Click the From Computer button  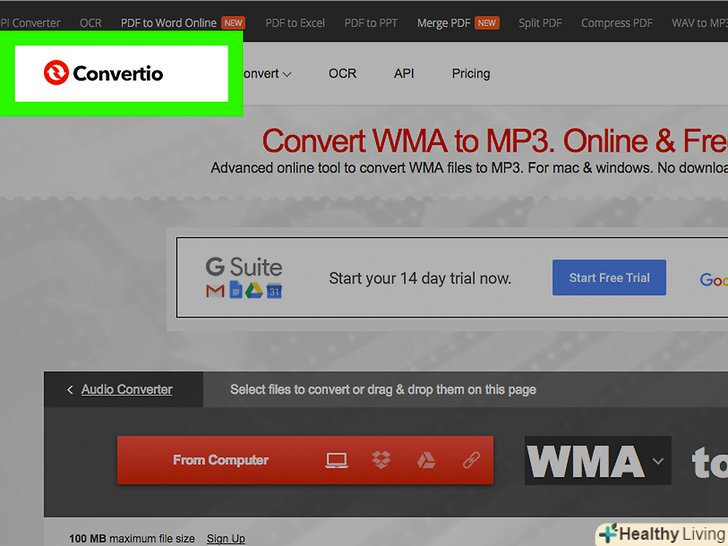coord(305,460)
